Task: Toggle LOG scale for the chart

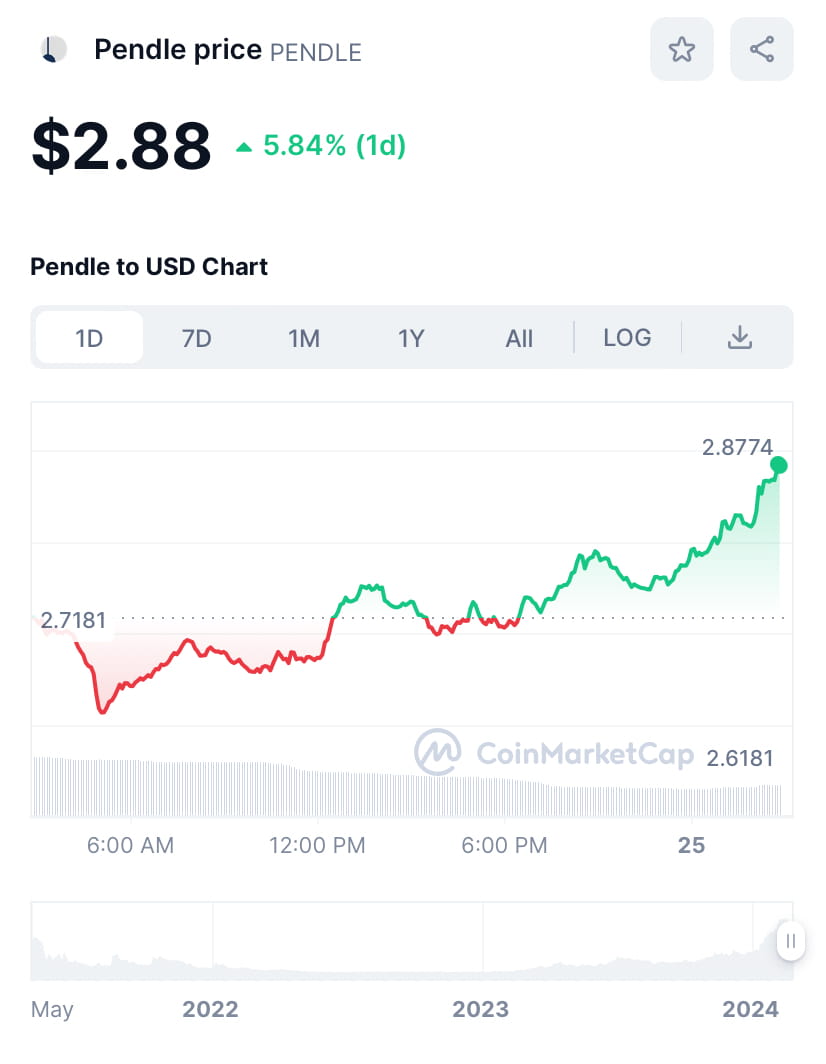Action: pyautogui.click(x=627, y=338)
